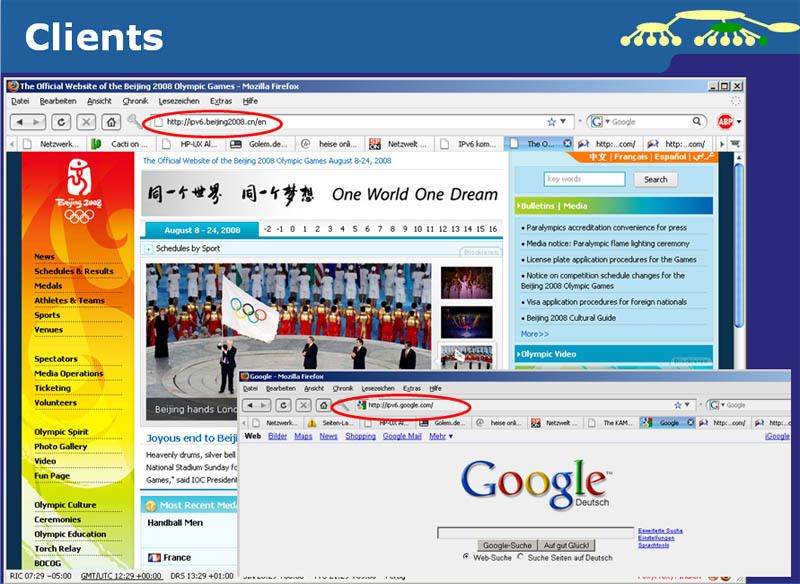This screenshot has width=800, height=584.
Task: Switch to the Google tab
Action: (x=666, y=422)
